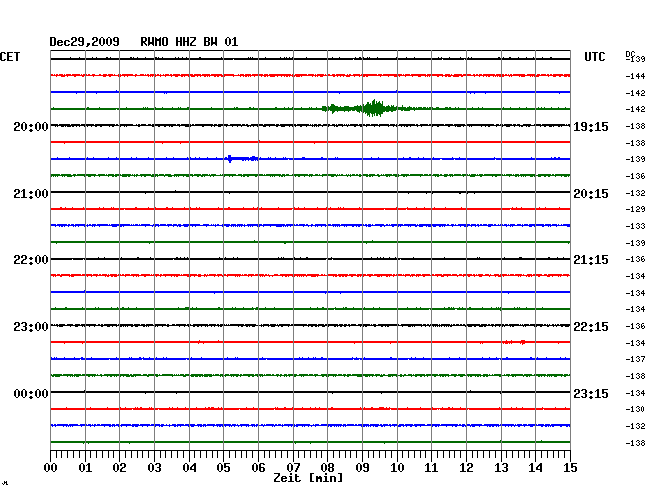Select minute axis tick label 05
The width and height of the screenshot is (650, 494).
(223, 467)
